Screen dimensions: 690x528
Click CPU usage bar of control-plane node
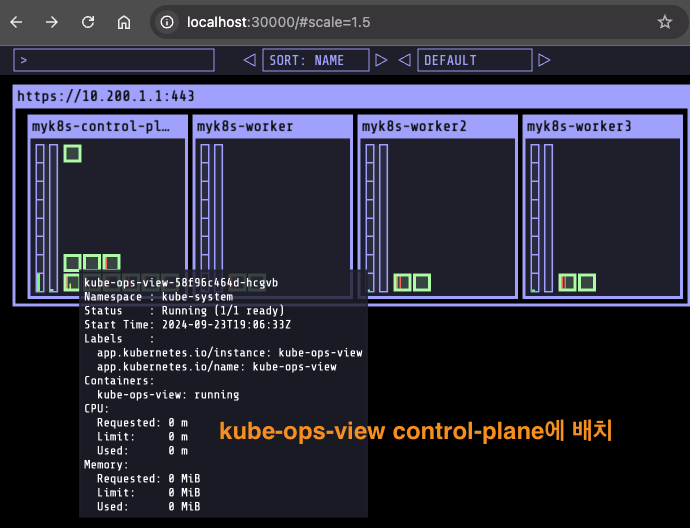40,218
